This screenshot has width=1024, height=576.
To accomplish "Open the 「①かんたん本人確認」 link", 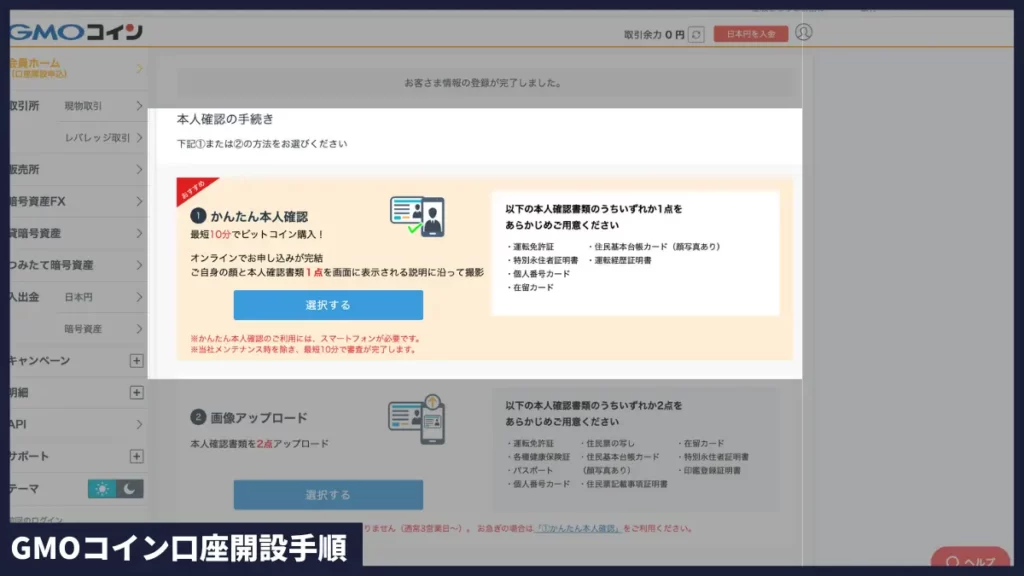I will (578, 528).
